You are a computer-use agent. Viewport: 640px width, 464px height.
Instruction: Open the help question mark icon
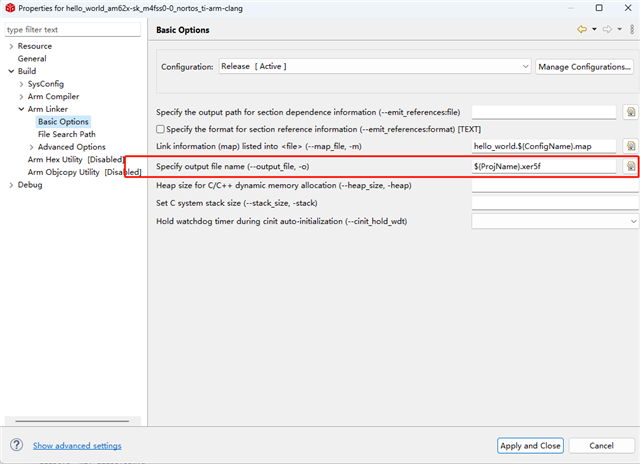tap(16, 445)
